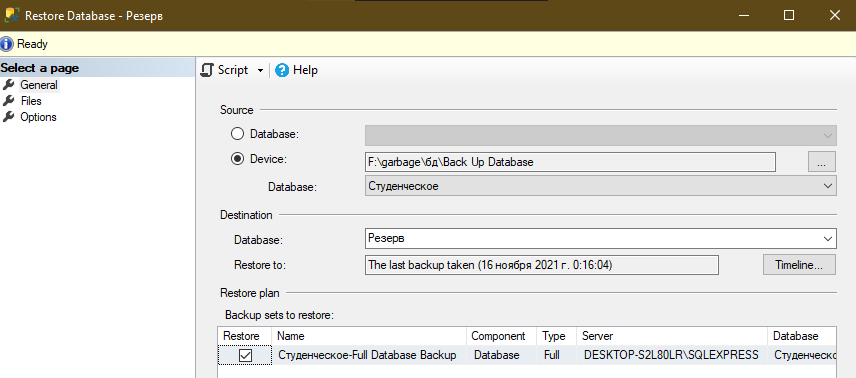Close the Restore Database window
The width and height of the screenshot is (856, 378).
834,15
